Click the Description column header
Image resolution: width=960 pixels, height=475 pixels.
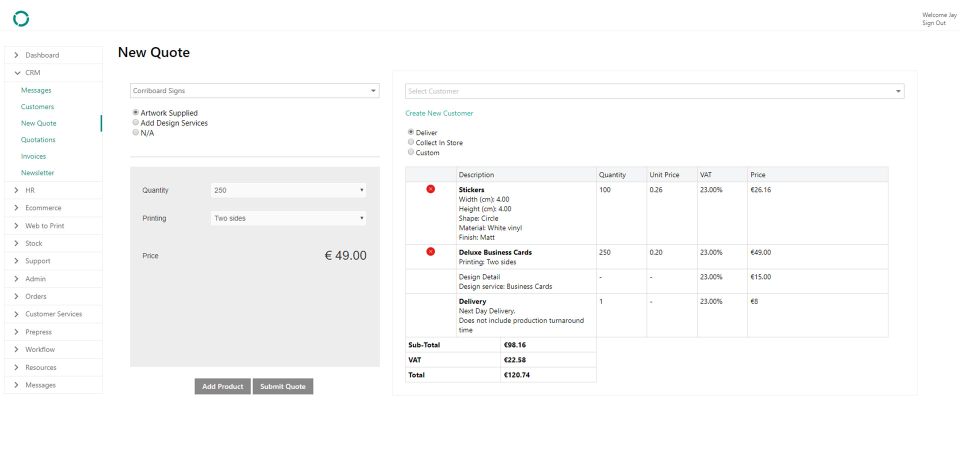tap(476, 174)
